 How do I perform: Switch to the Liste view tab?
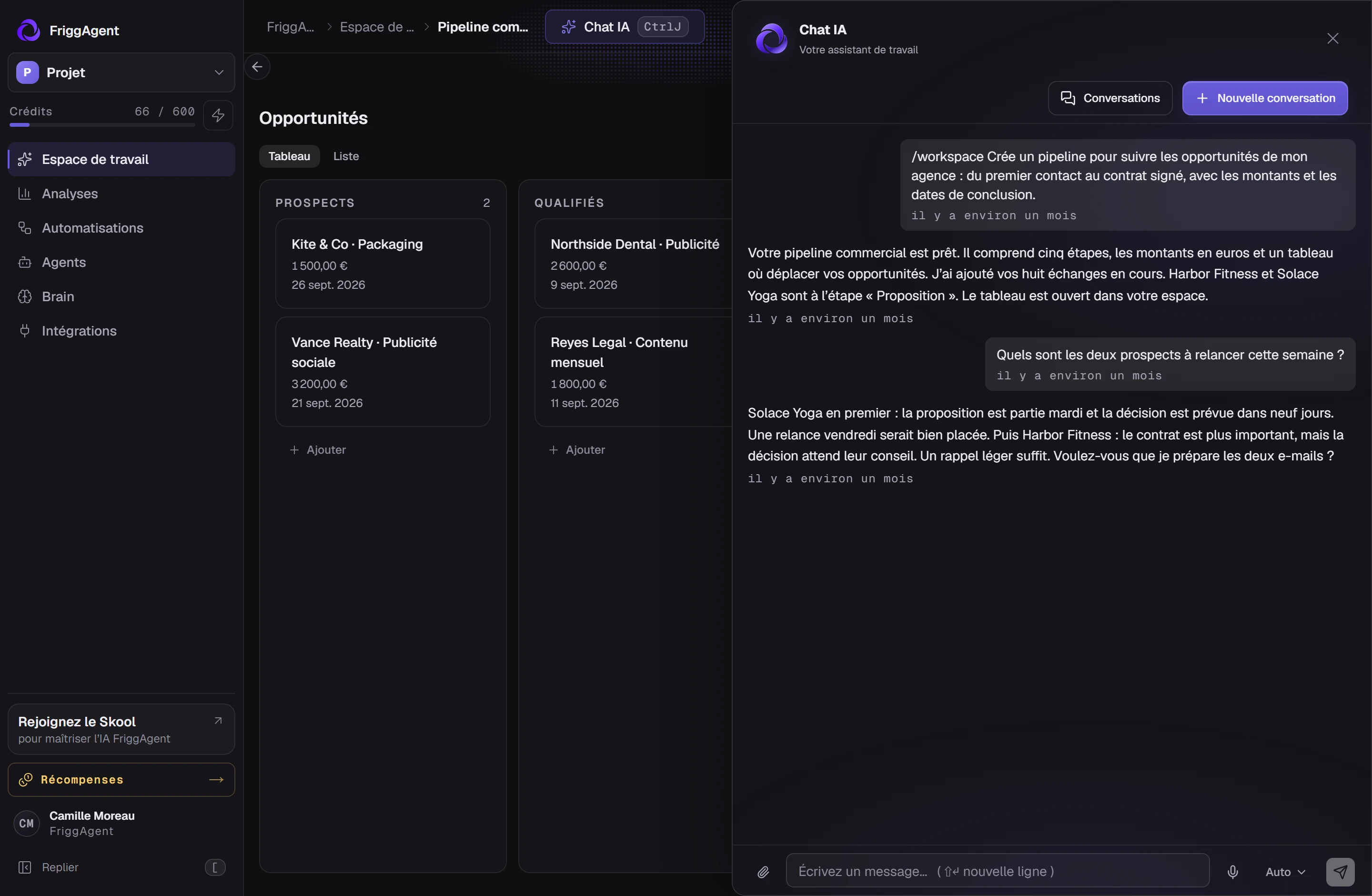tap(346, 156)
